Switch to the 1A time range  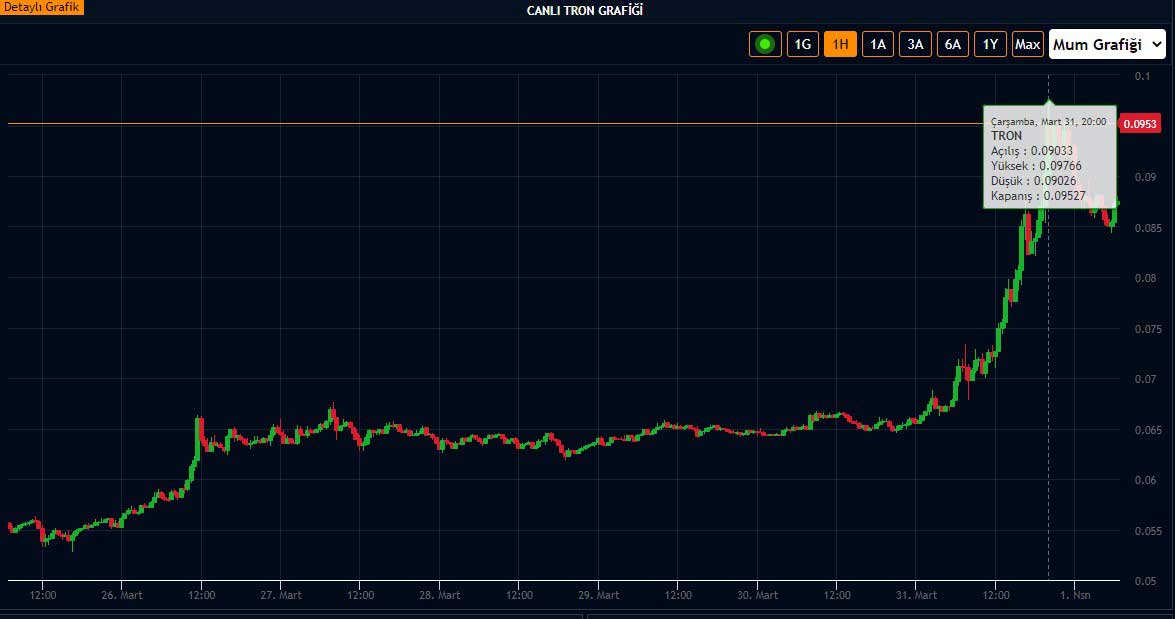click(878, 44)
